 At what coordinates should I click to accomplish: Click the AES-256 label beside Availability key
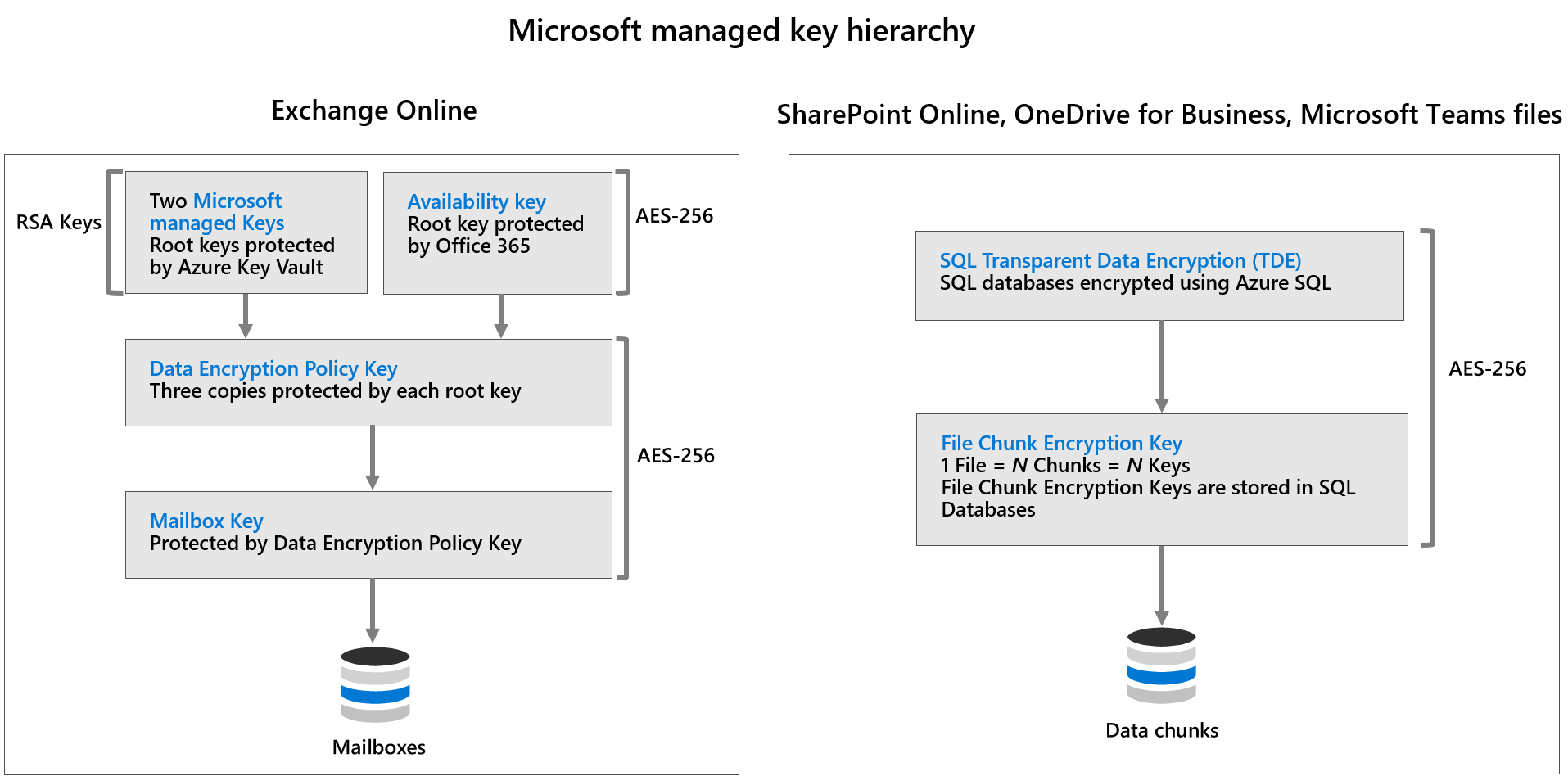[x=675, y=216]
